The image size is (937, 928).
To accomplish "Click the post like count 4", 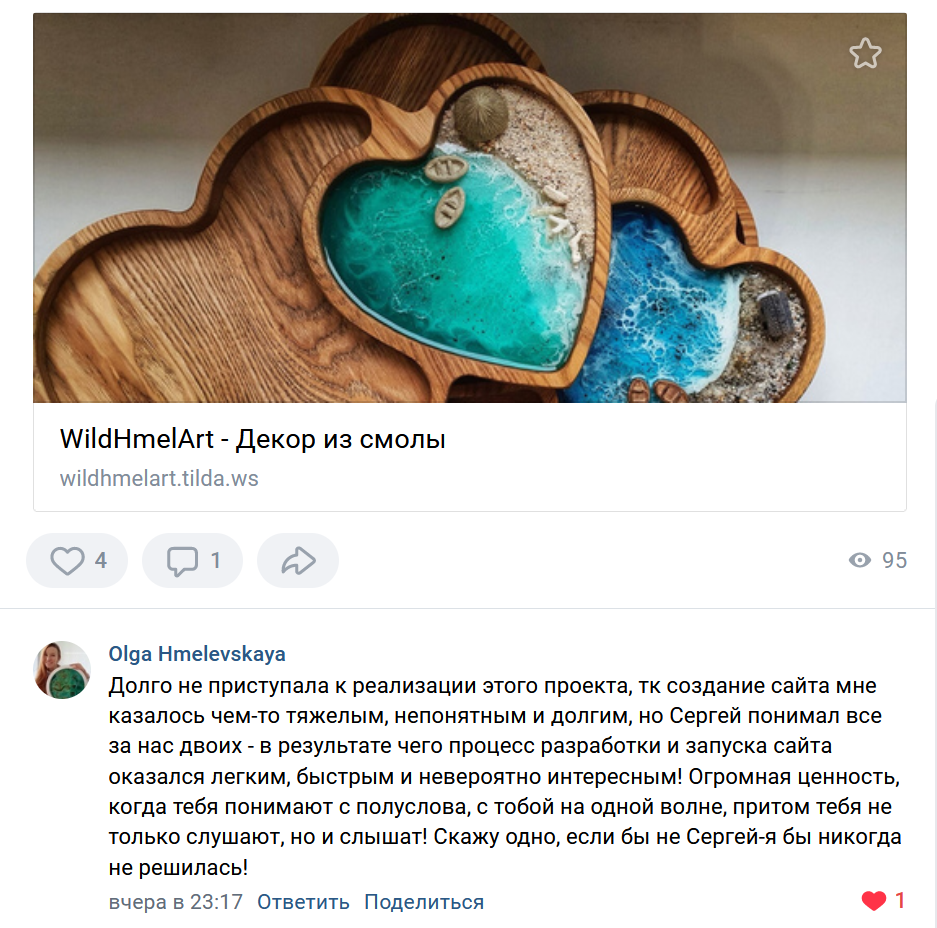I will (x=101, y=561).
